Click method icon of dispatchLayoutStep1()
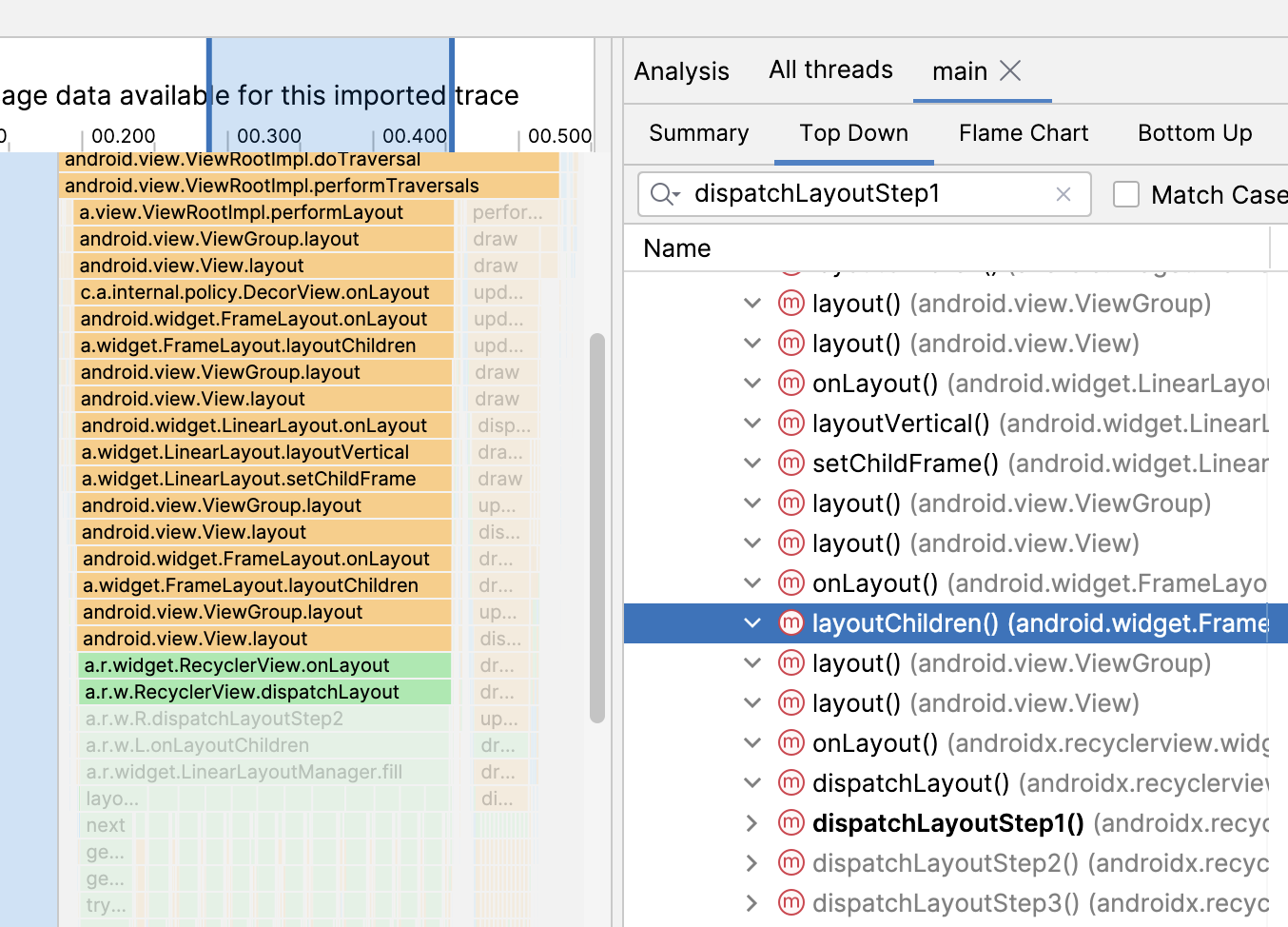1288x927 pixels. point(791,823)
